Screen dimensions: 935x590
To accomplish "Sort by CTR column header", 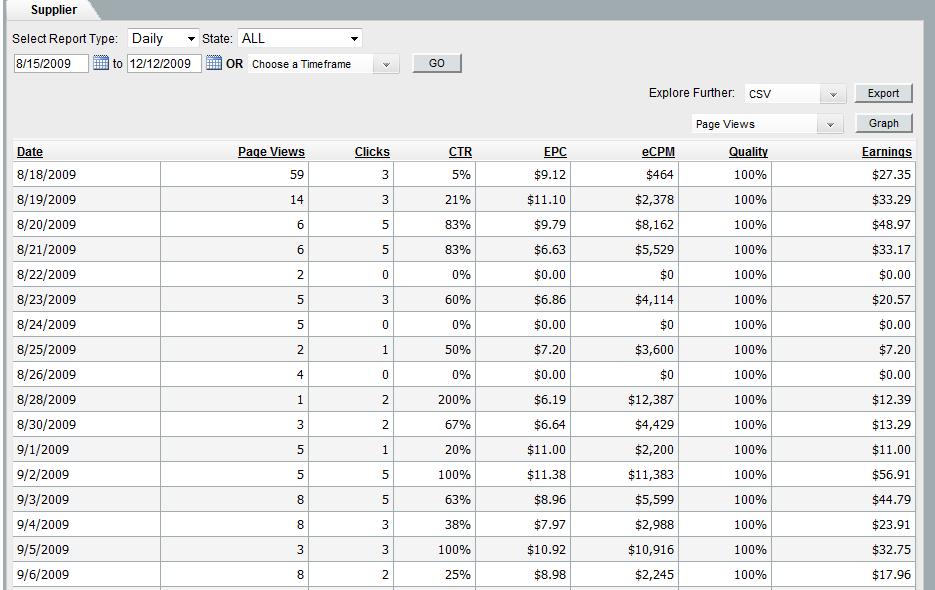I will click(460, 152).
